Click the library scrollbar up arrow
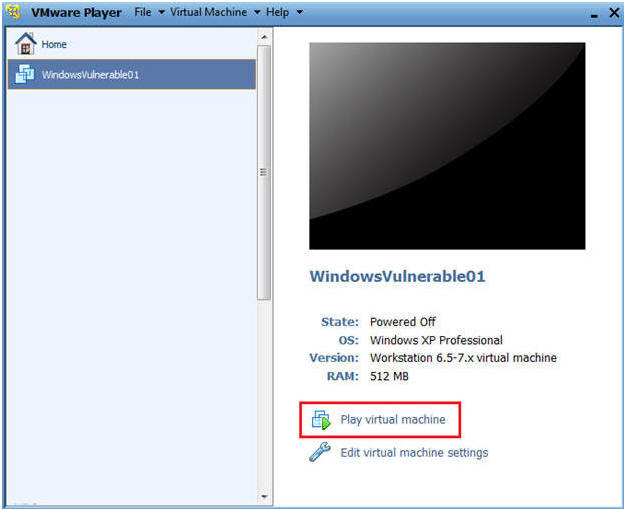The width and height of the screenshot is (625, 510). [264, 37]
